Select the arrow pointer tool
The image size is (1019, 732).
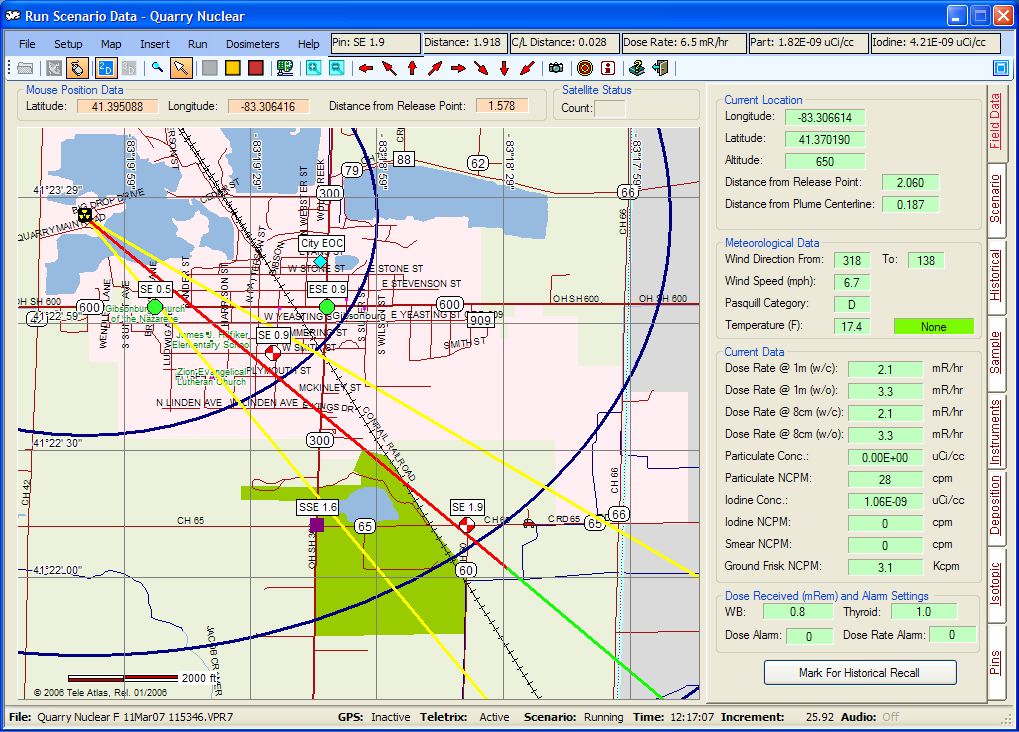[181, 68]
